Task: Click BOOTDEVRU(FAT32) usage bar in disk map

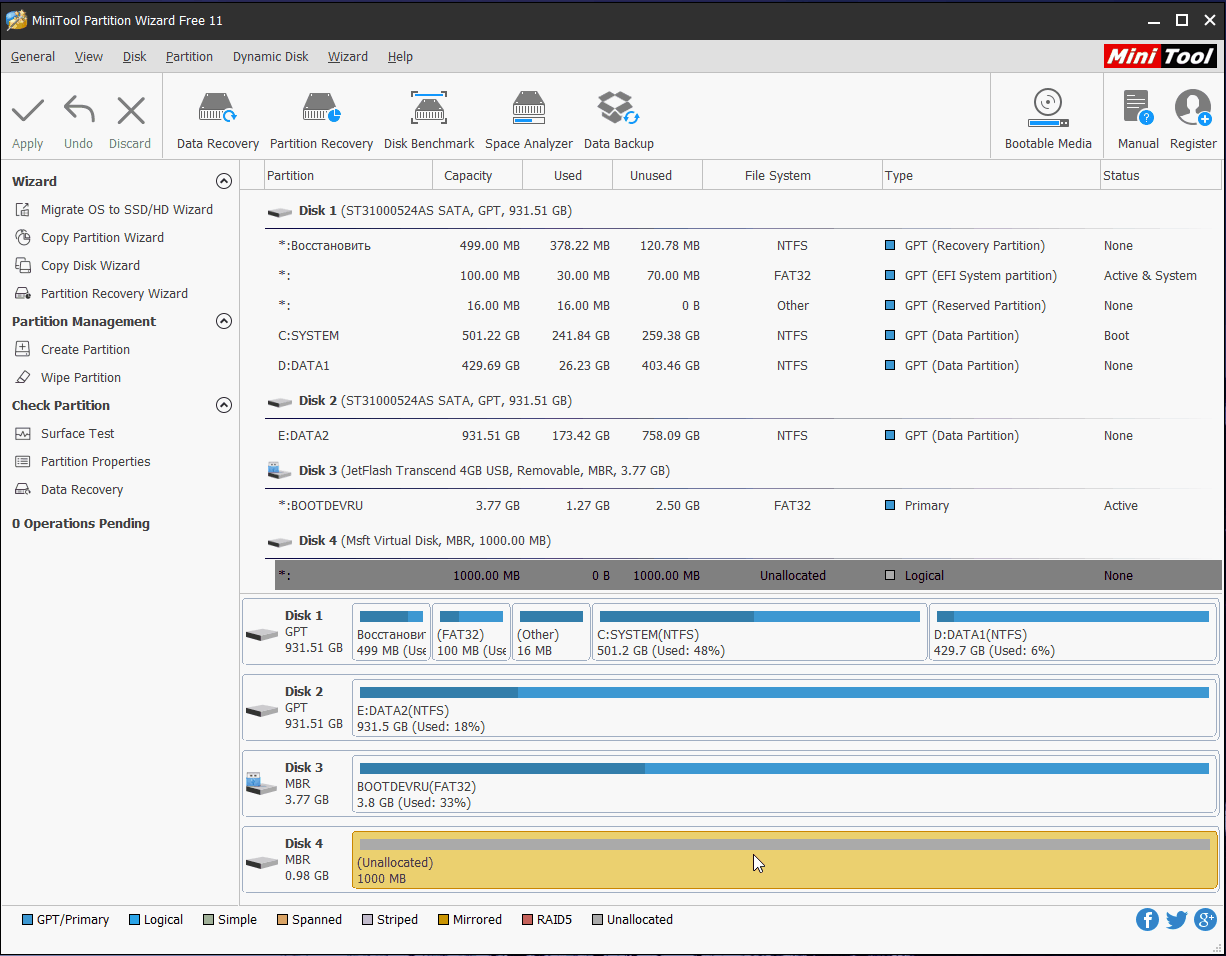Action: [785, 768]
